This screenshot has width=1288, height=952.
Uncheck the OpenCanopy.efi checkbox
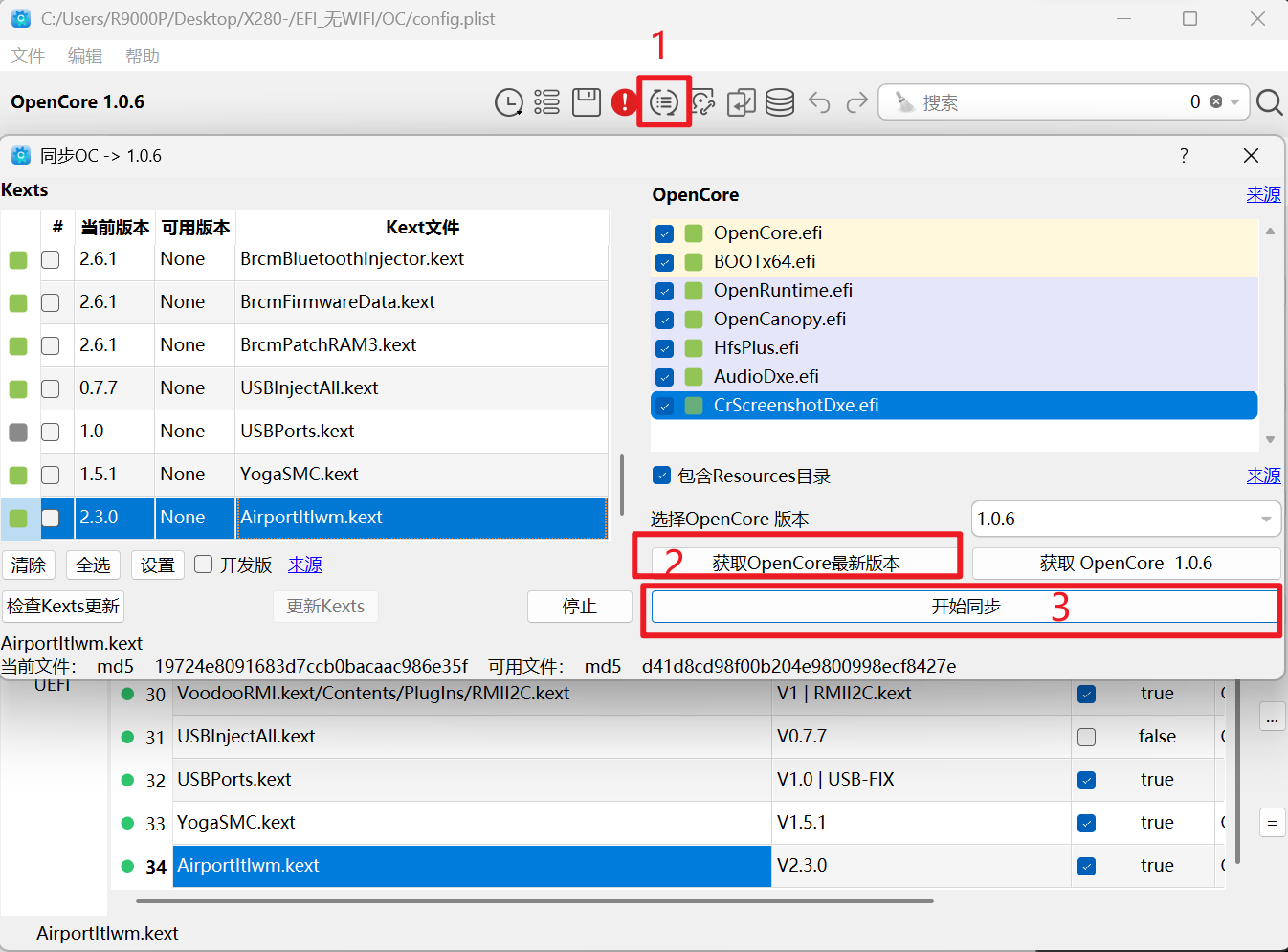coord(665,320)
